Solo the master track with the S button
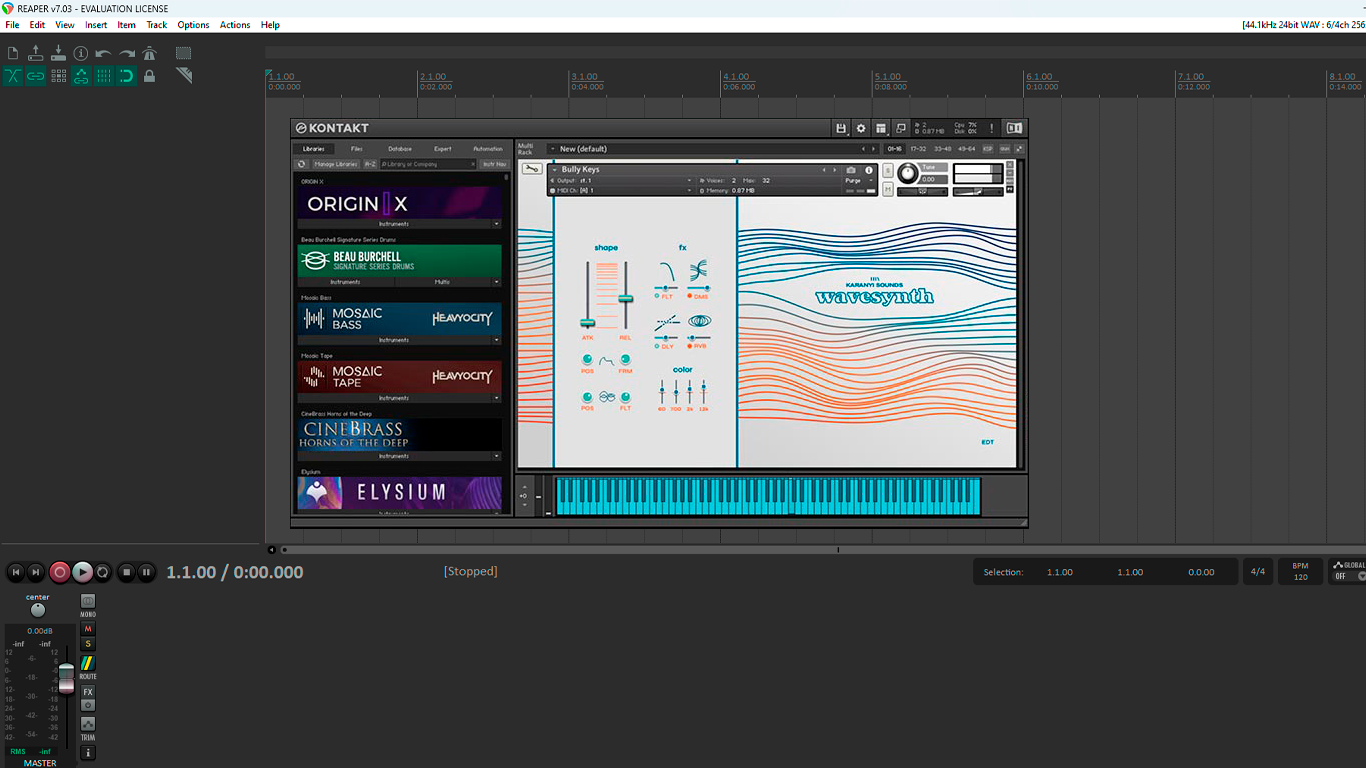This screenshot has width=1366, height=768. pos(88,644)
